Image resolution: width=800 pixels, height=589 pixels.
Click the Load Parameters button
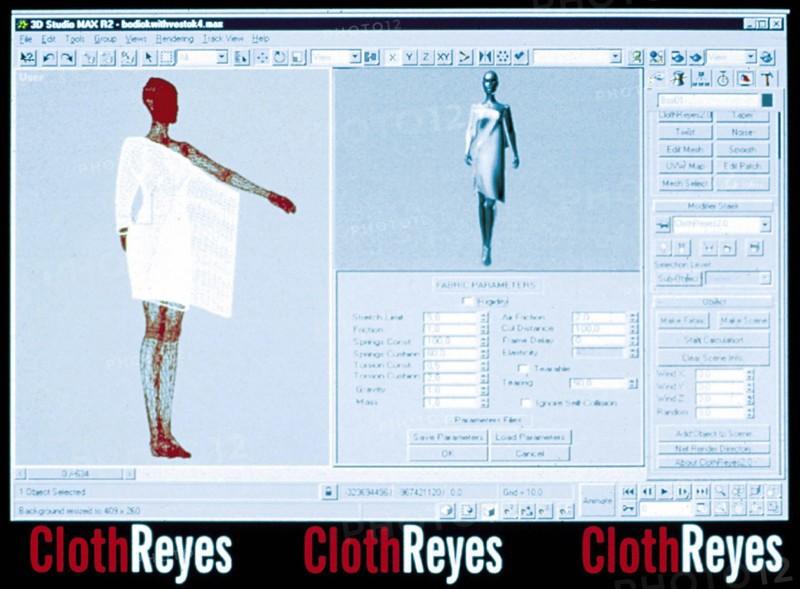(x=530, y=437)
